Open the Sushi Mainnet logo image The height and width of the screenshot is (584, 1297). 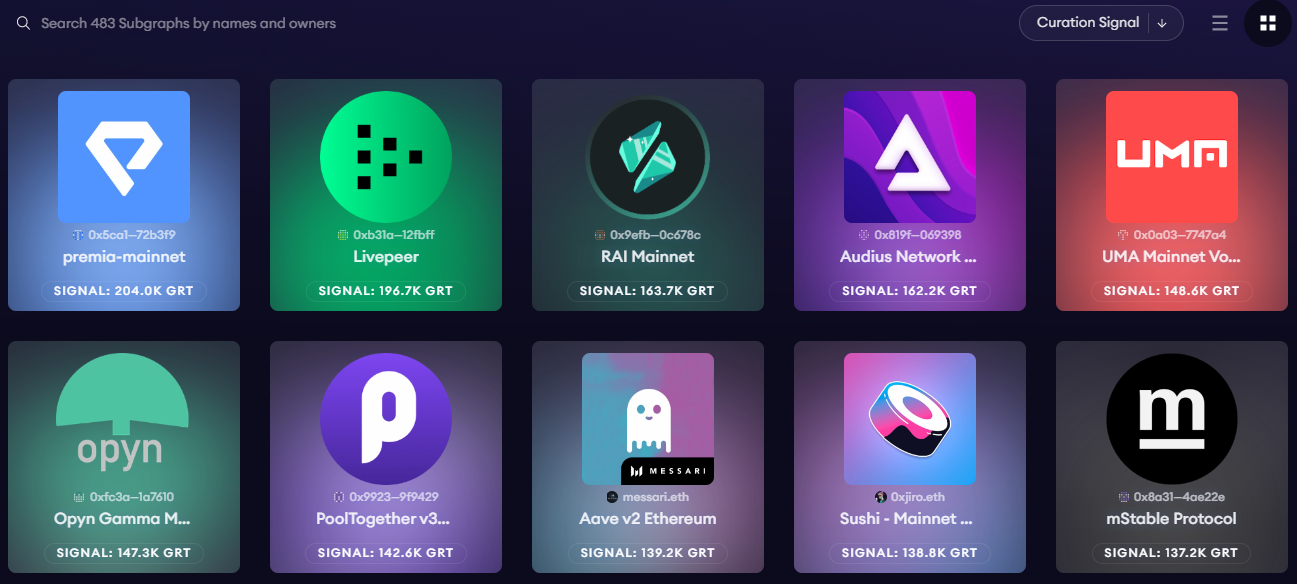point(910,419)
